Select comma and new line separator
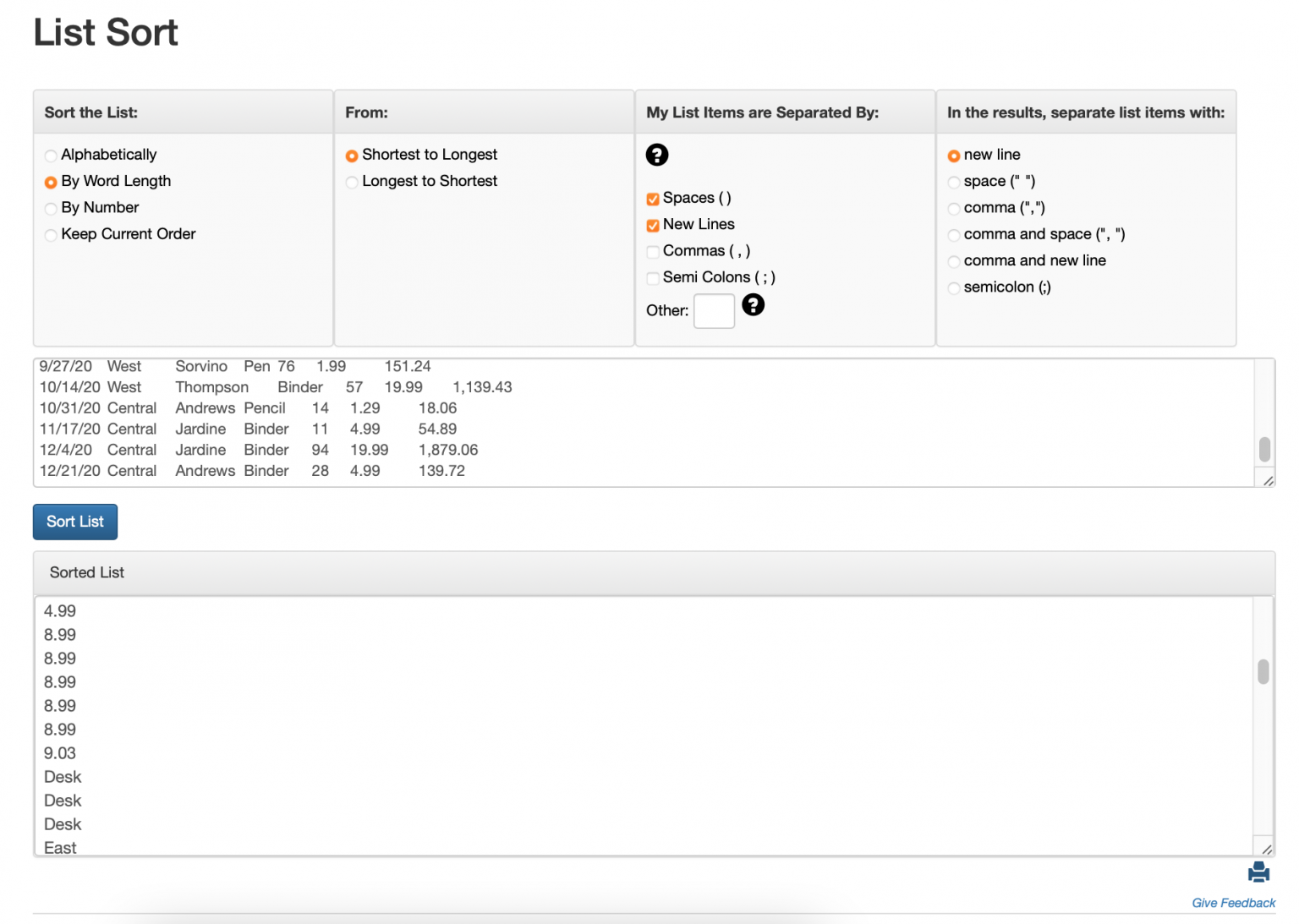Screen dimensions: 1299x924 [954, 261]
